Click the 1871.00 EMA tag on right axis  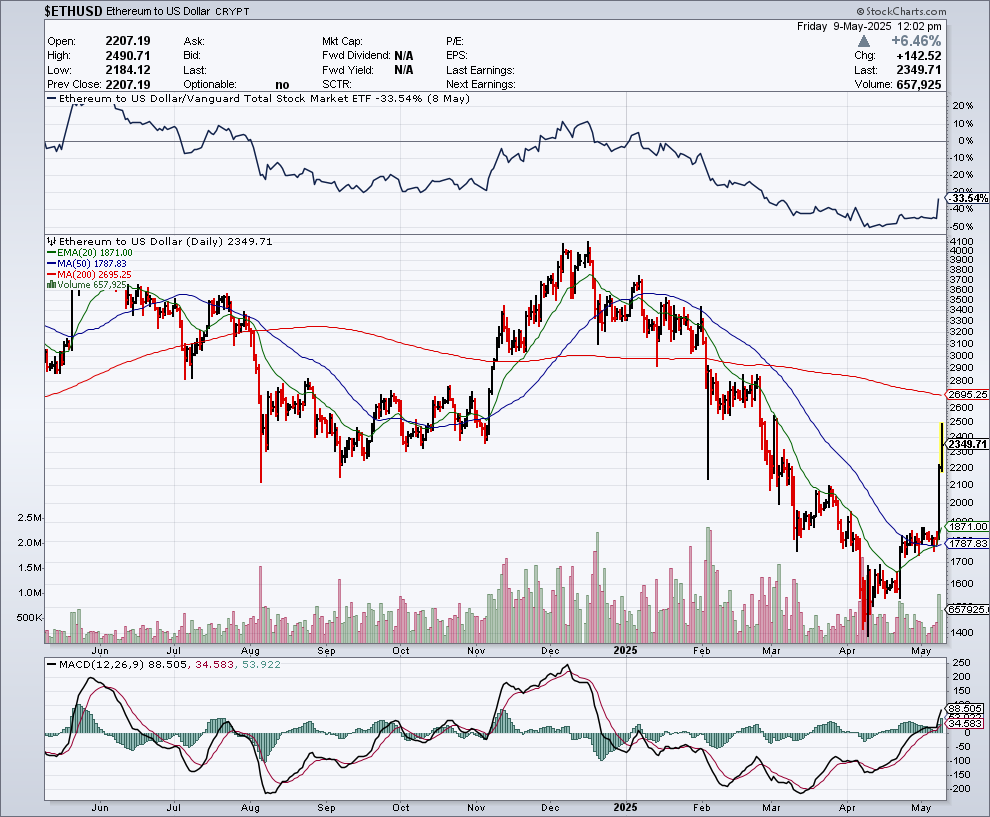pyautogui.click(x=968, y=527)
